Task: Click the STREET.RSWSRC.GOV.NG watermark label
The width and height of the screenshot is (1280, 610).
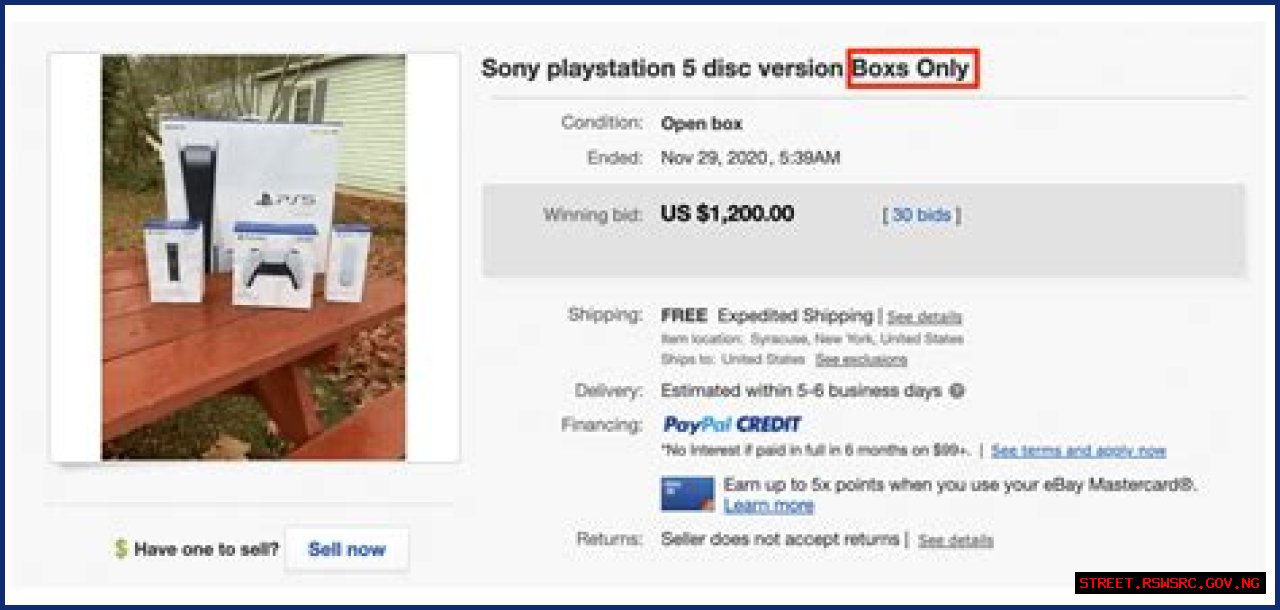Action: pos(1170,583)
